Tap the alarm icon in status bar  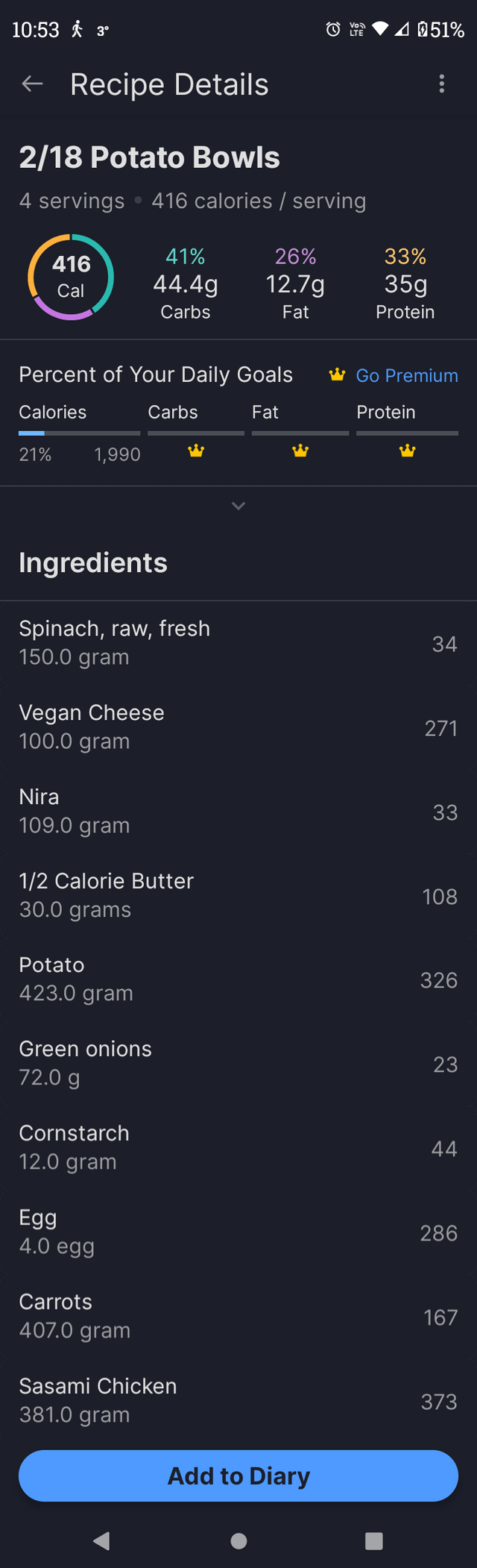pos(333,30)
